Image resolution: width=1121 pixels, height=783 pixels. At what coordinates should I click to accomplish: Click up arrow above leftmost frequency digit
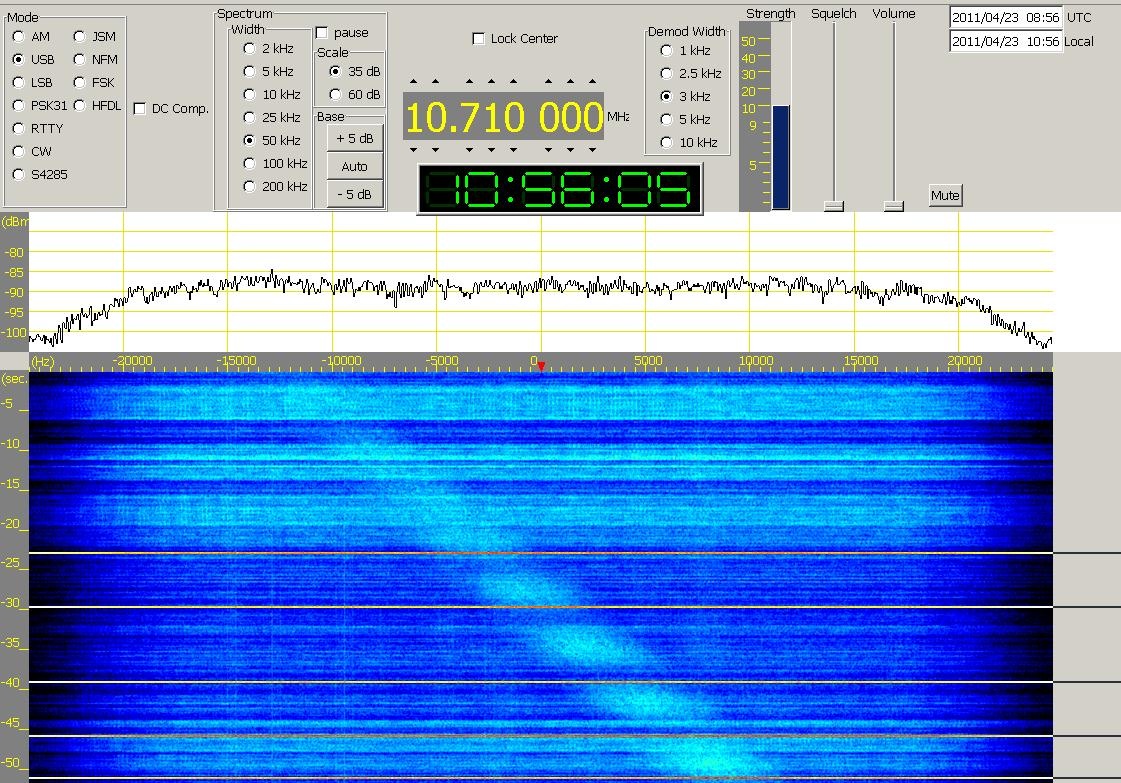pyautogui.click(x=414, y=82)
